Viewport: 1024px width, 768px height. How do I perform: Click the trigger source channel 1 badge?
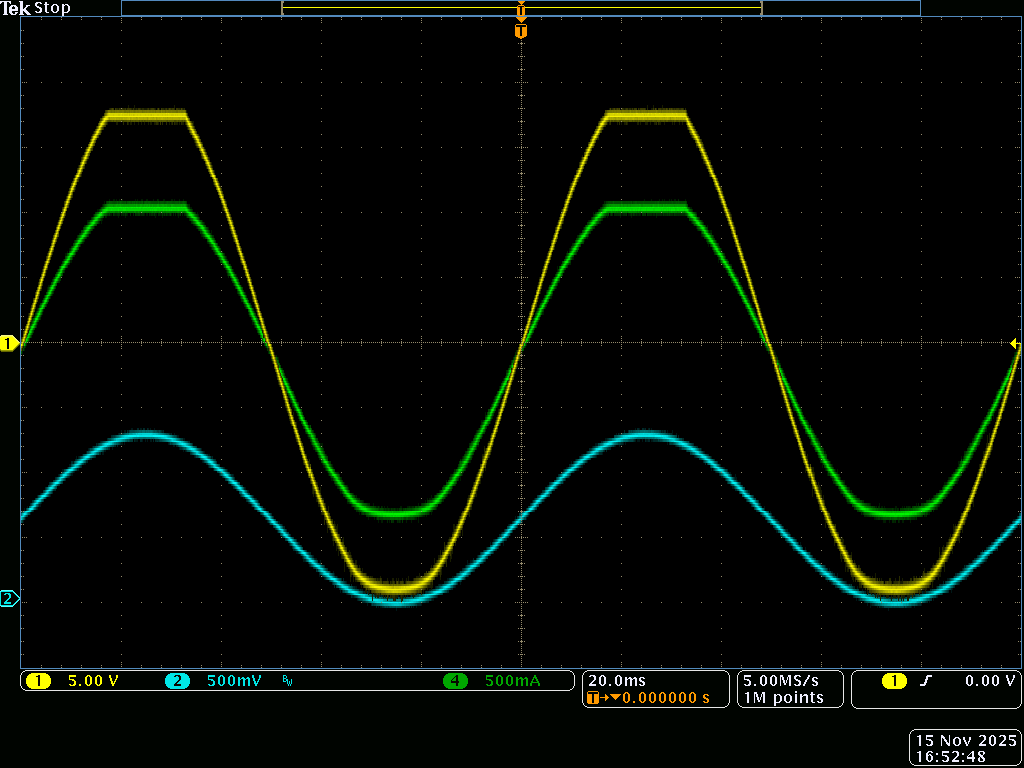894,681
